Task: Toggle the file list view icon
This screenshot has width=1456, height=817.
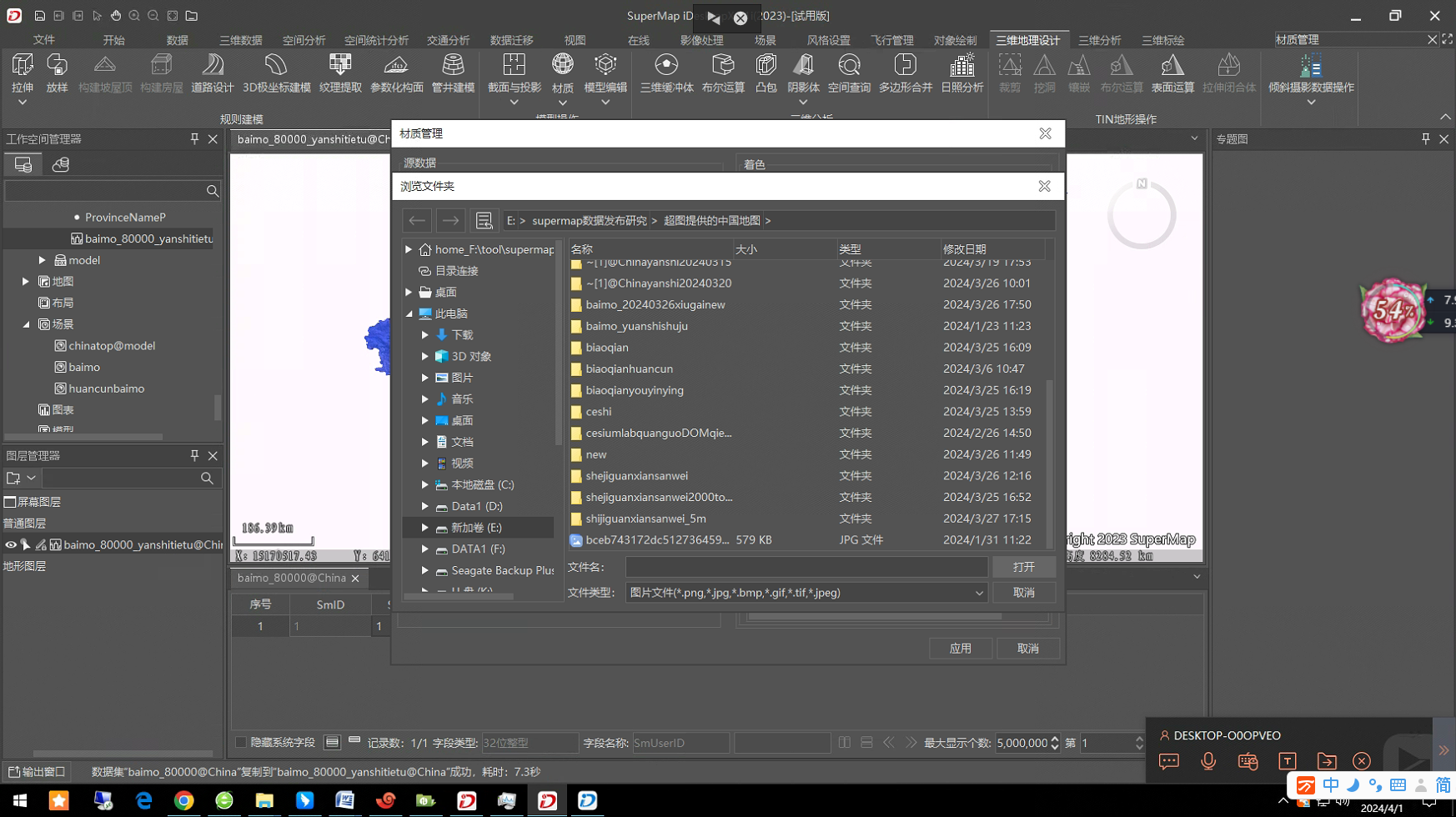Action: (484, 220)
